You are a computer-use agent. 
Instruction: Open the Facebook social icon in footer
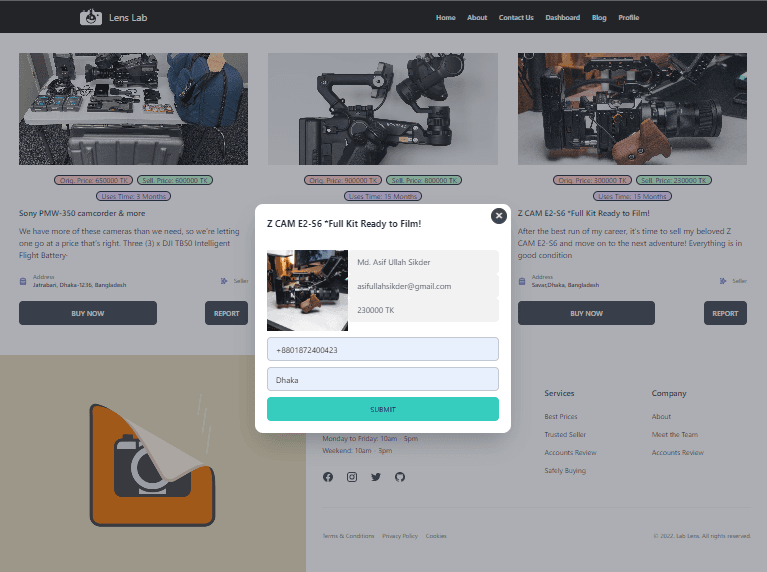pos(328,477)
